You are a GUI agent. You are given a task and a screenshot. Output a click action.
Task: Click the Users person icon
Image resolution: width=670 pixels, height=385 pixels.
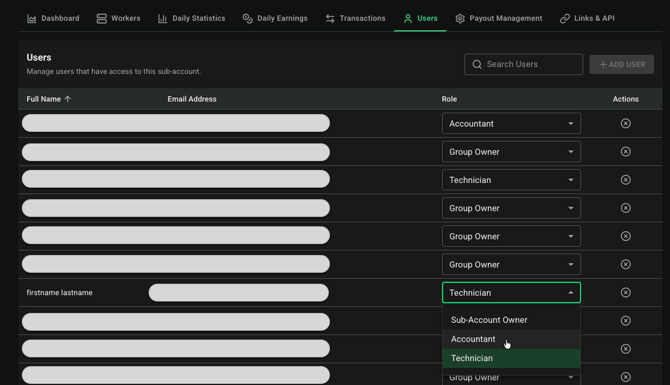[x=408, y=18]
